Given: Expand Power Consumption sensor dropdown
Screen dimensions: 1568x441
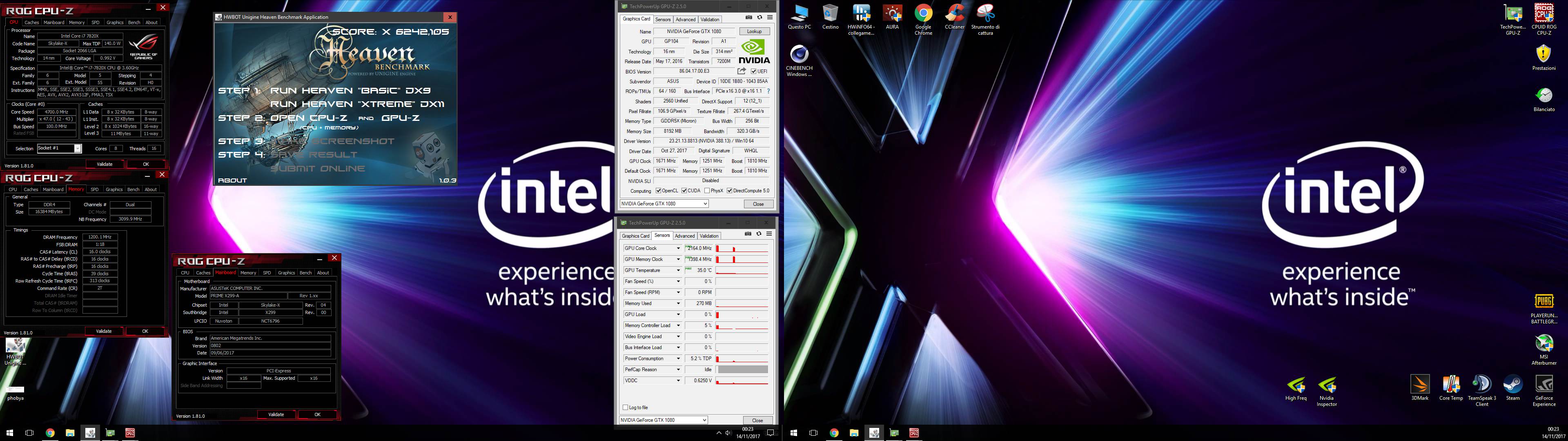Looking at the screenshot, I should (x=678, y=359).
